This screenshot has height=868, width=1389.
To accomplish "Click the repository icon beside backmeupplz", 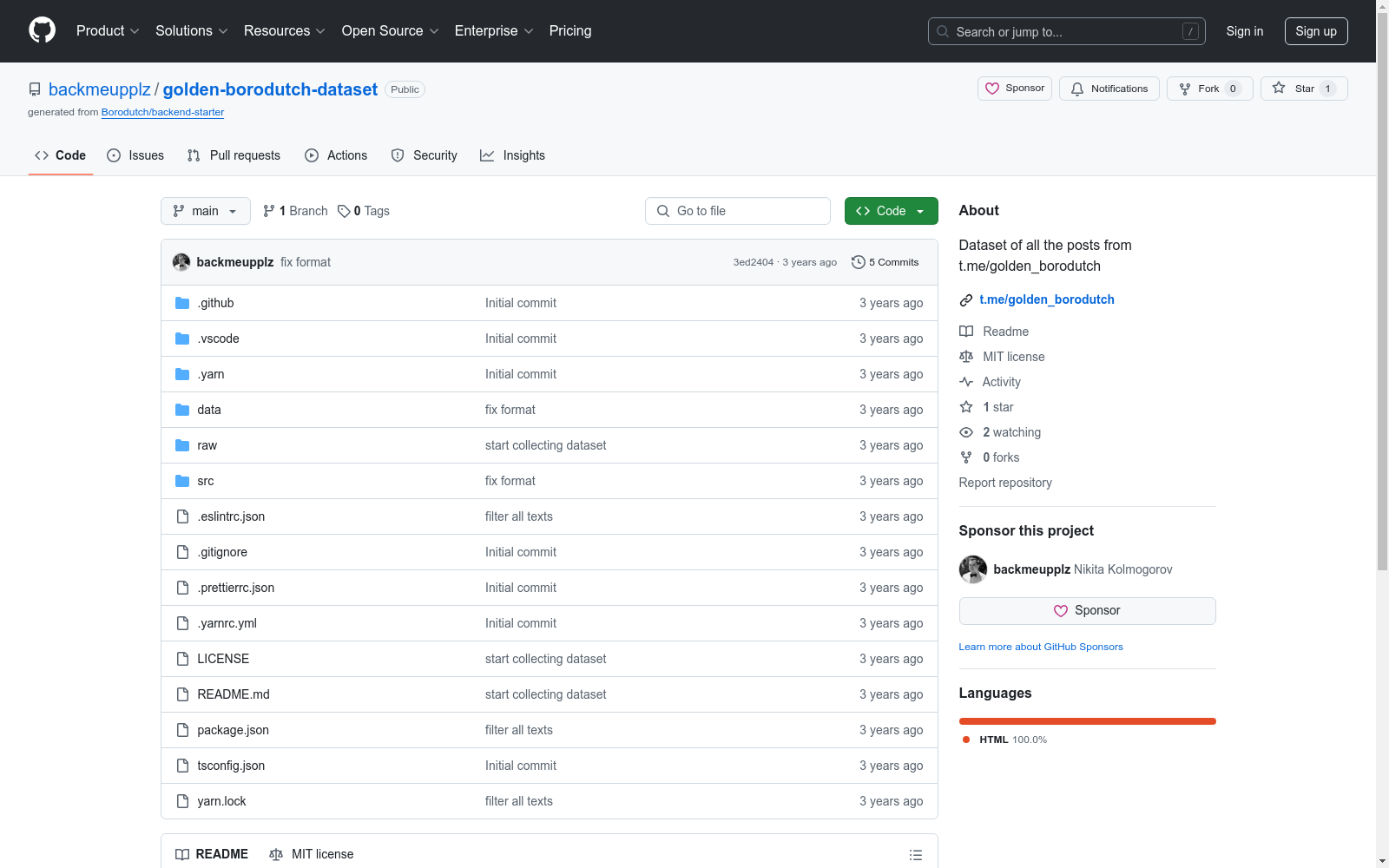I will tap(35, 89).
